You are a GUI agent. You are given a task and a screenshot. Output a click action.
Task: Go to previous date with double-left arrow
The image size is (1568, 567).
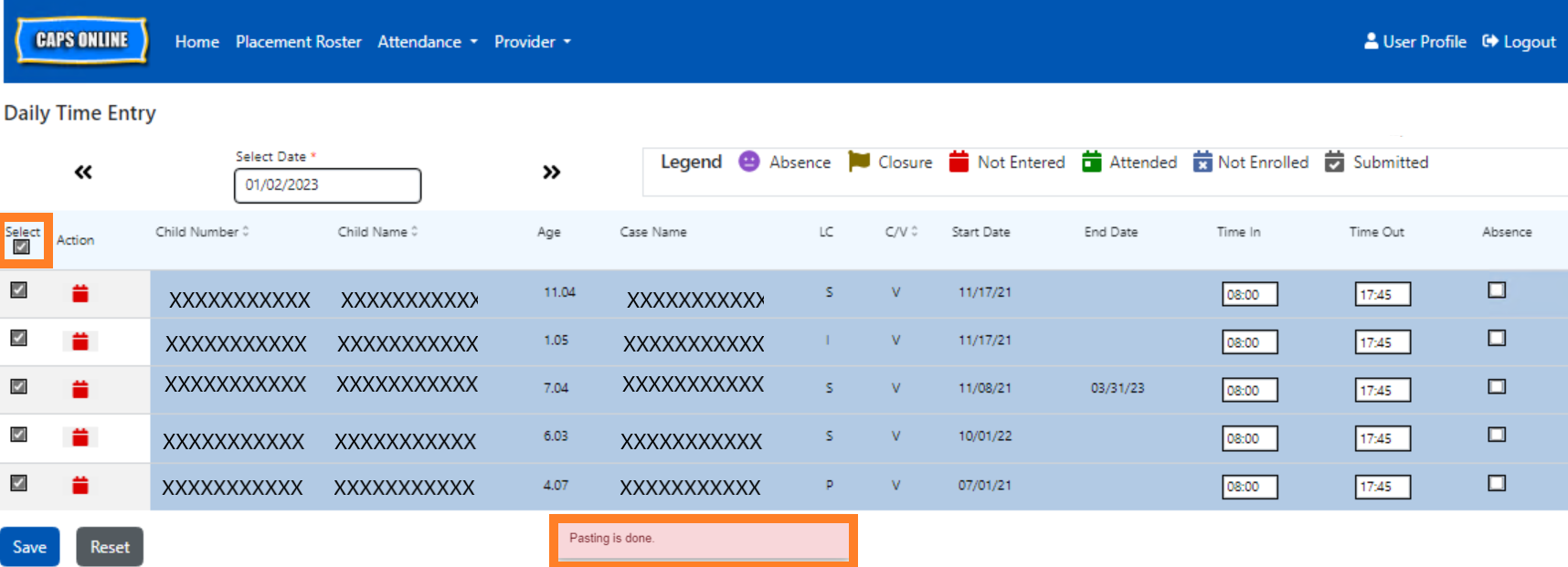(83, 172)
